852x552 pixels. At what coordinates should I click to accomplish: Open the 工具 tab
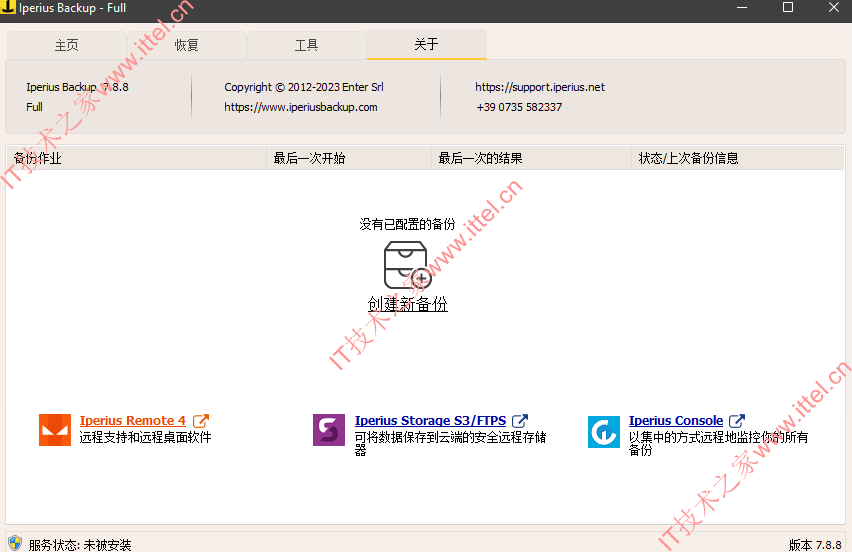coord(306,45)
